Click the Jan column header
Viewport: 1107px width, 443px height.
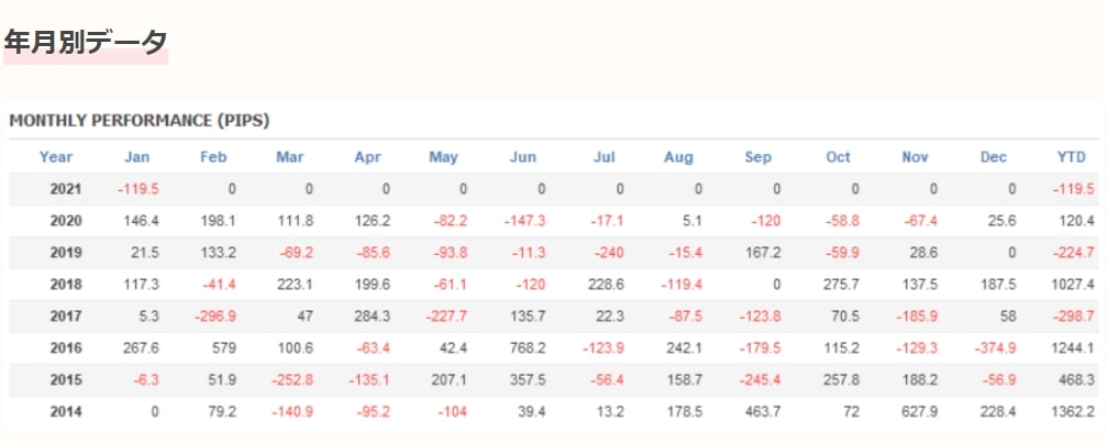click(x=136, y=157)
